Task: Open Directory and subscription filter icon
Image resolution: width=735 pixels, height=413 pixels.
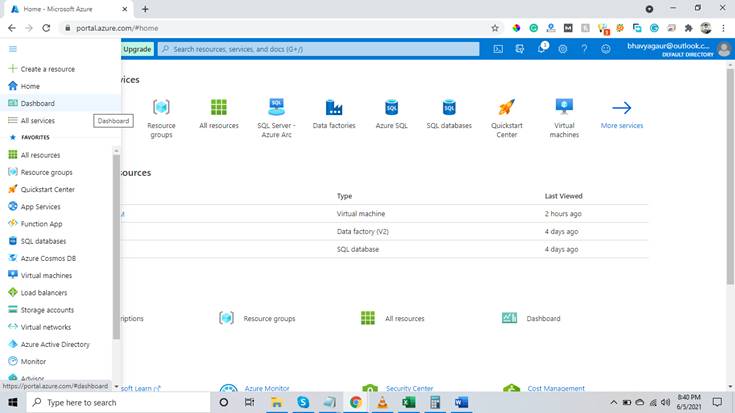Action: [519, 49]
